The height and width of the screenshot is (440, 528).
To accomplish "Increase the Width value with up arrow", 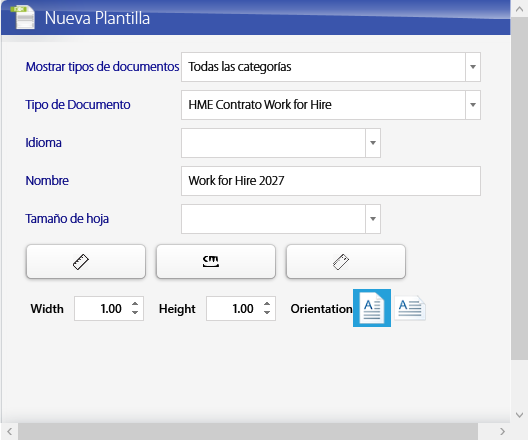I will 135,303.
